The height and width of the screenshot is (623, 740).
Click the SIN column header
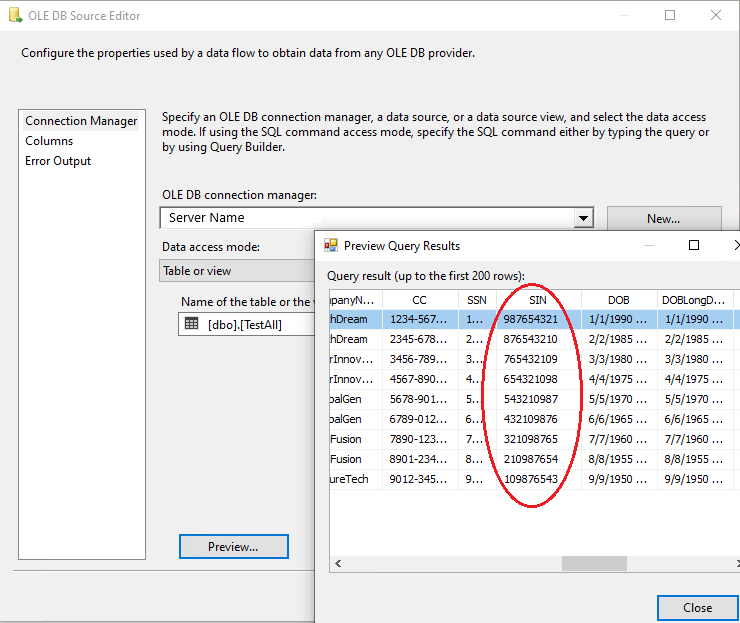538,299
